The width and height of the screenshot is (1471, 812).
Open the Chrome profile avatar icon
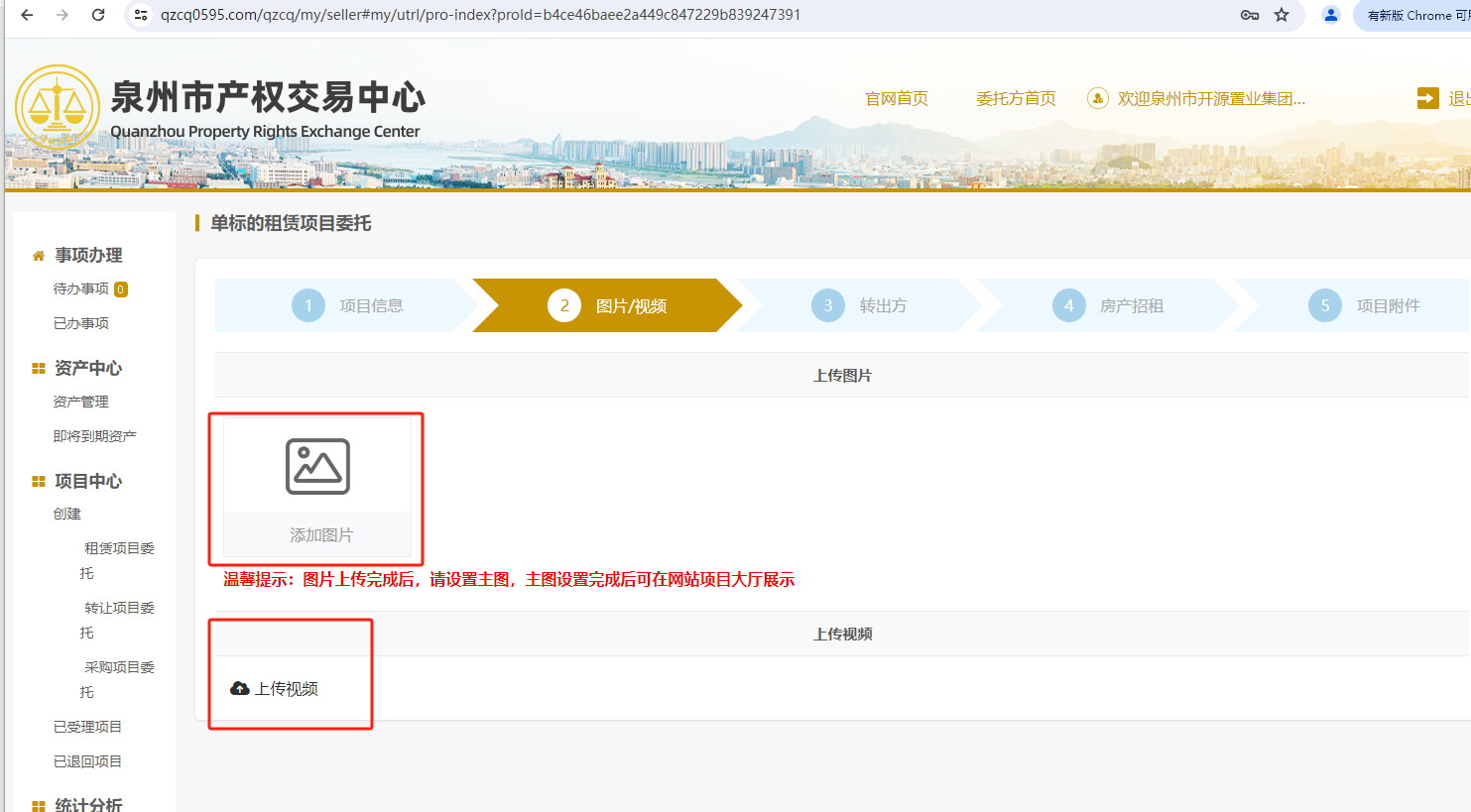tap(1331, 15)
